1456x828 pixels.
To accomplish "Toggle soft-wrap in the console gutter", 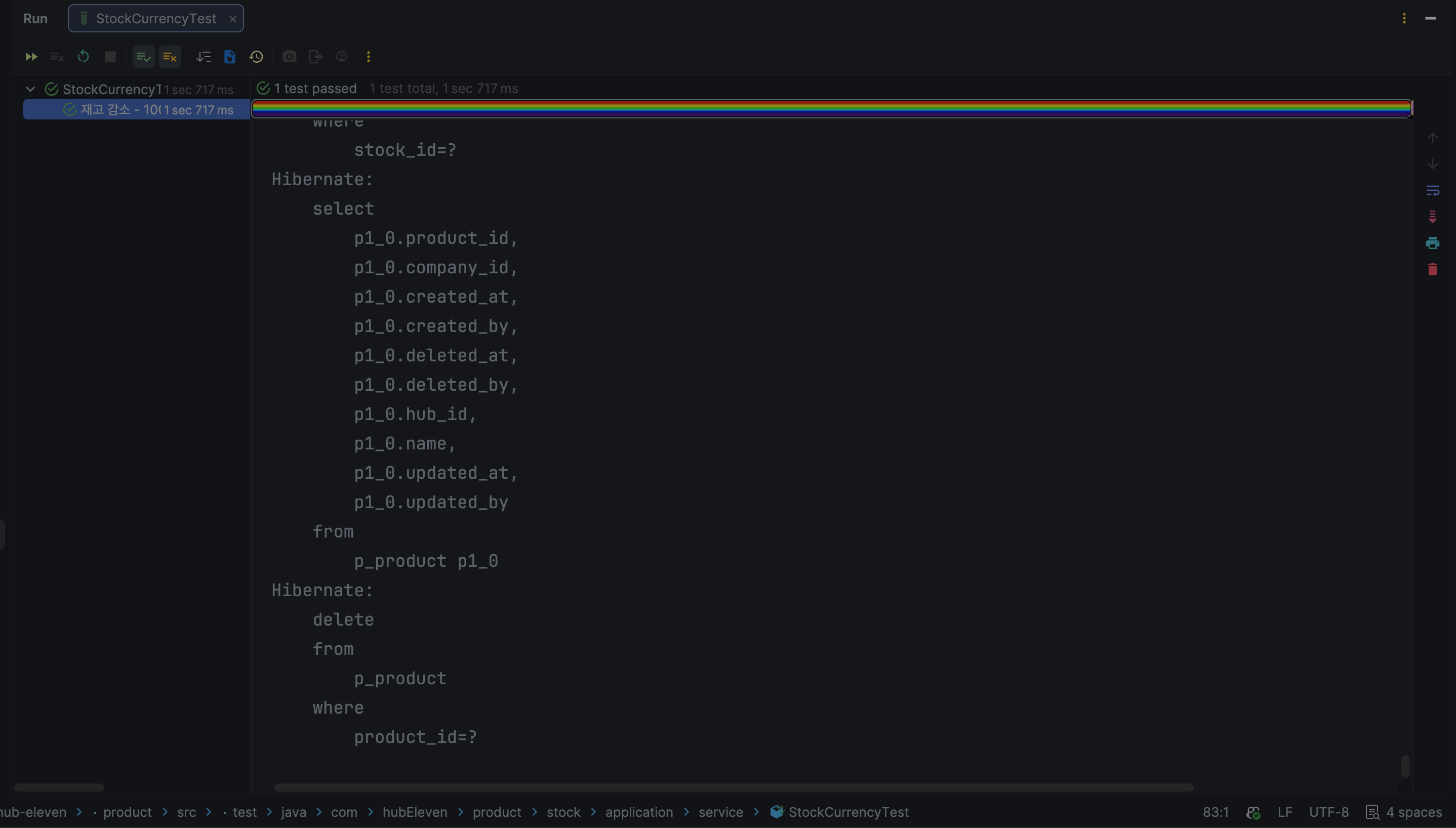I will pos(1432,190).
